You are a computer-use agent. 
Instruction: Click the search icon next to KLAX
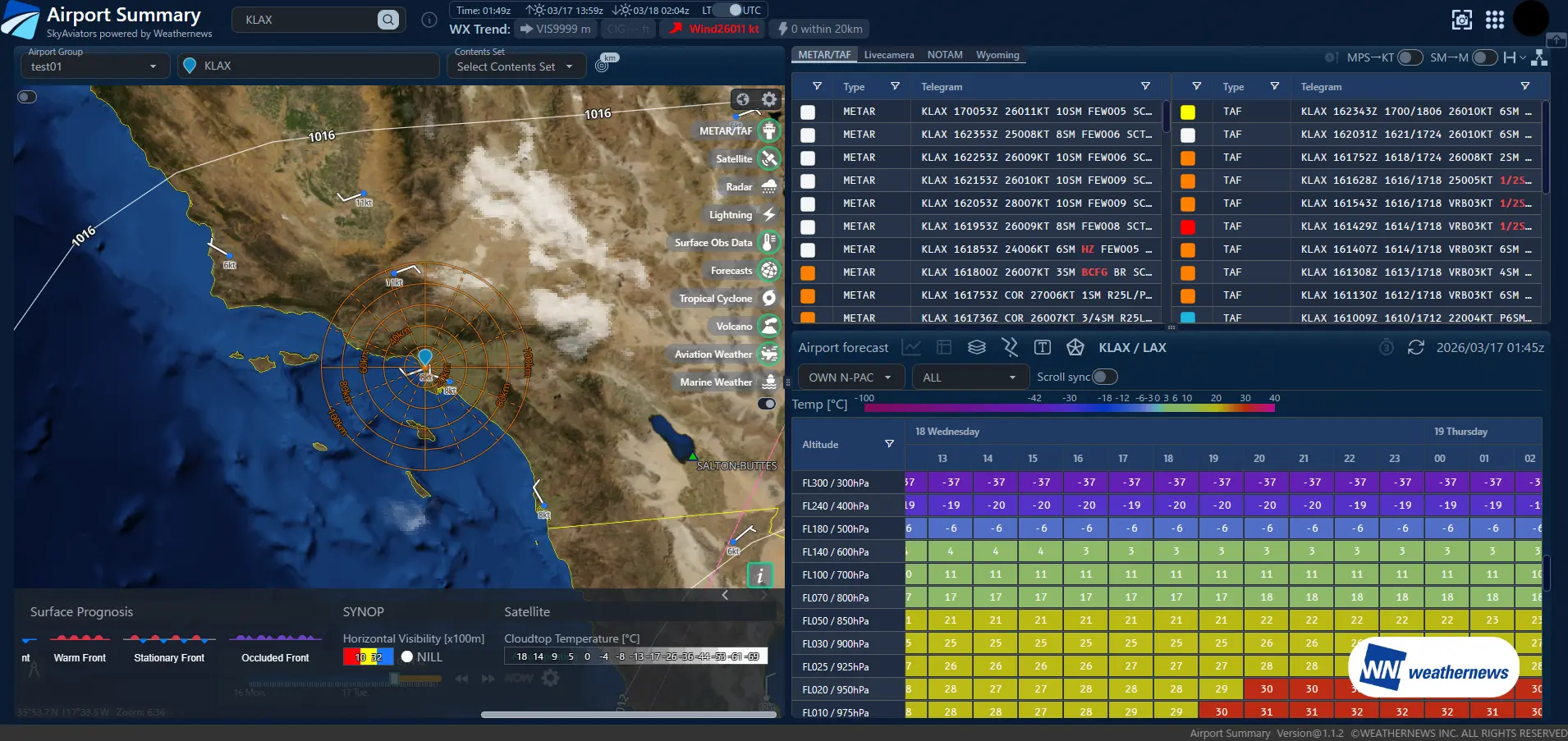click(387, 20)
